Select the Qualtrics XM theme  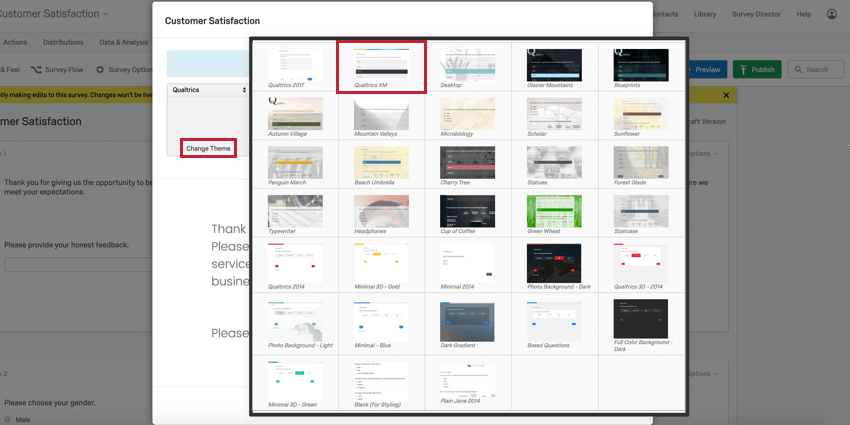(381, 68)
